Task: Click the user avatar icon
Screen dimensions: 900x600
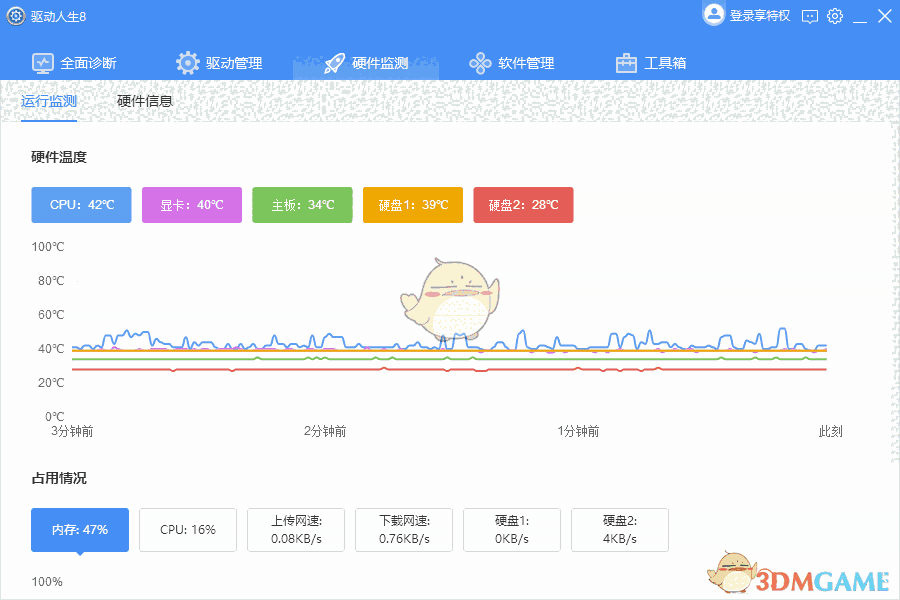Action: [x=714, y=14]
